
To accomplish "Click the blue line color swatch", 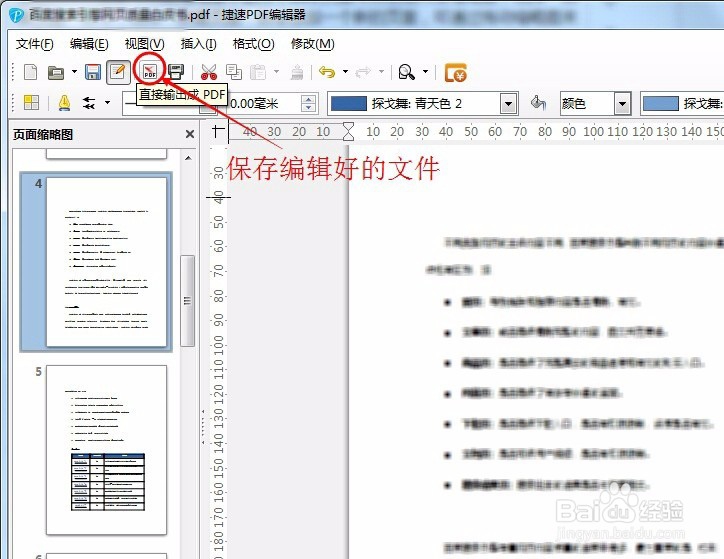I will tap(349, 103).
